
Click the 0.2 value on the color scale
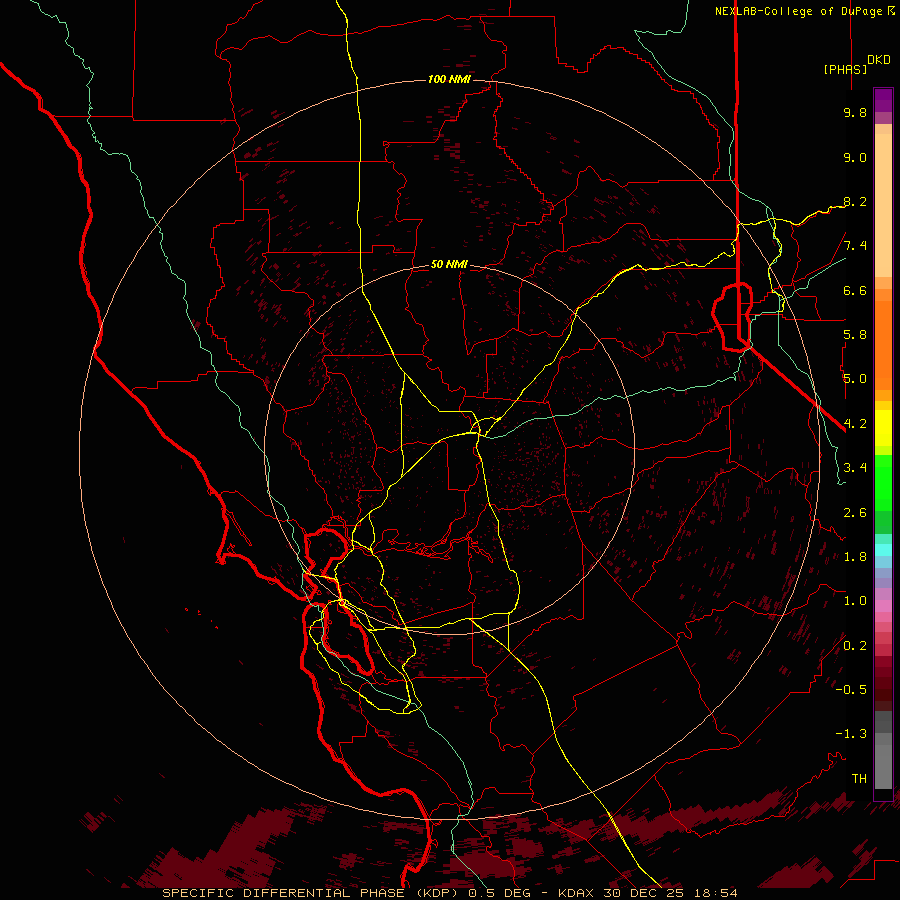pyautogui.click(x=855, y=645)
